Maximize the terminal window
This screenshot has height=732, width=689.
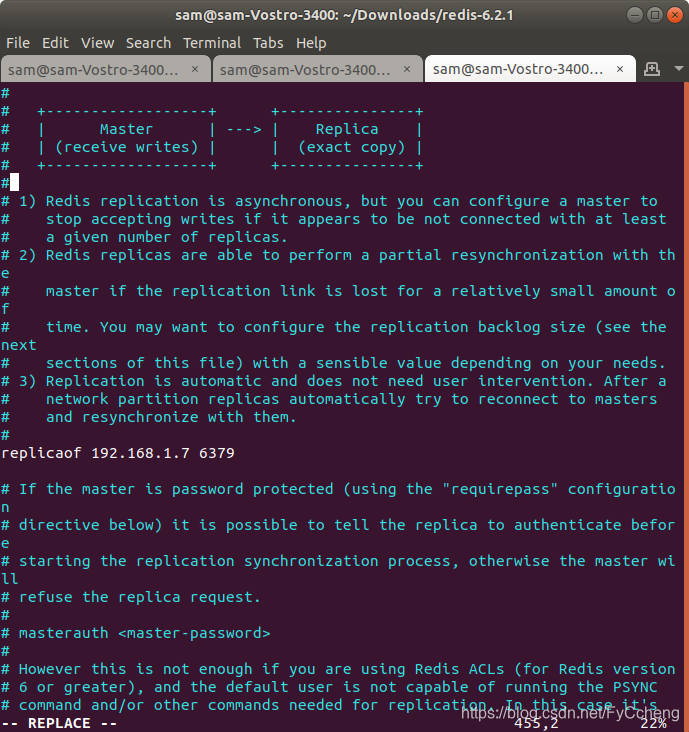pyautogui.click(x=655, y=15)
